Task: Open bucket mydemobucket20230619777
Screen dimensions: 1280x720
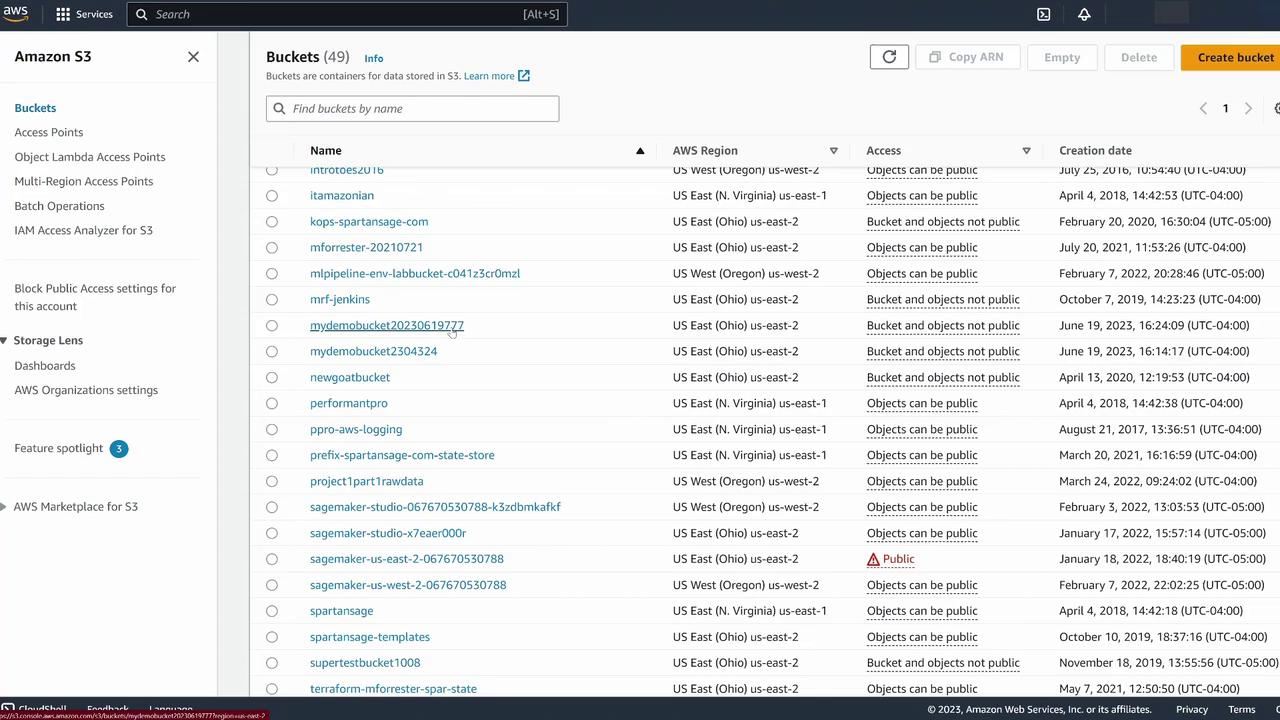Action: 387,326
